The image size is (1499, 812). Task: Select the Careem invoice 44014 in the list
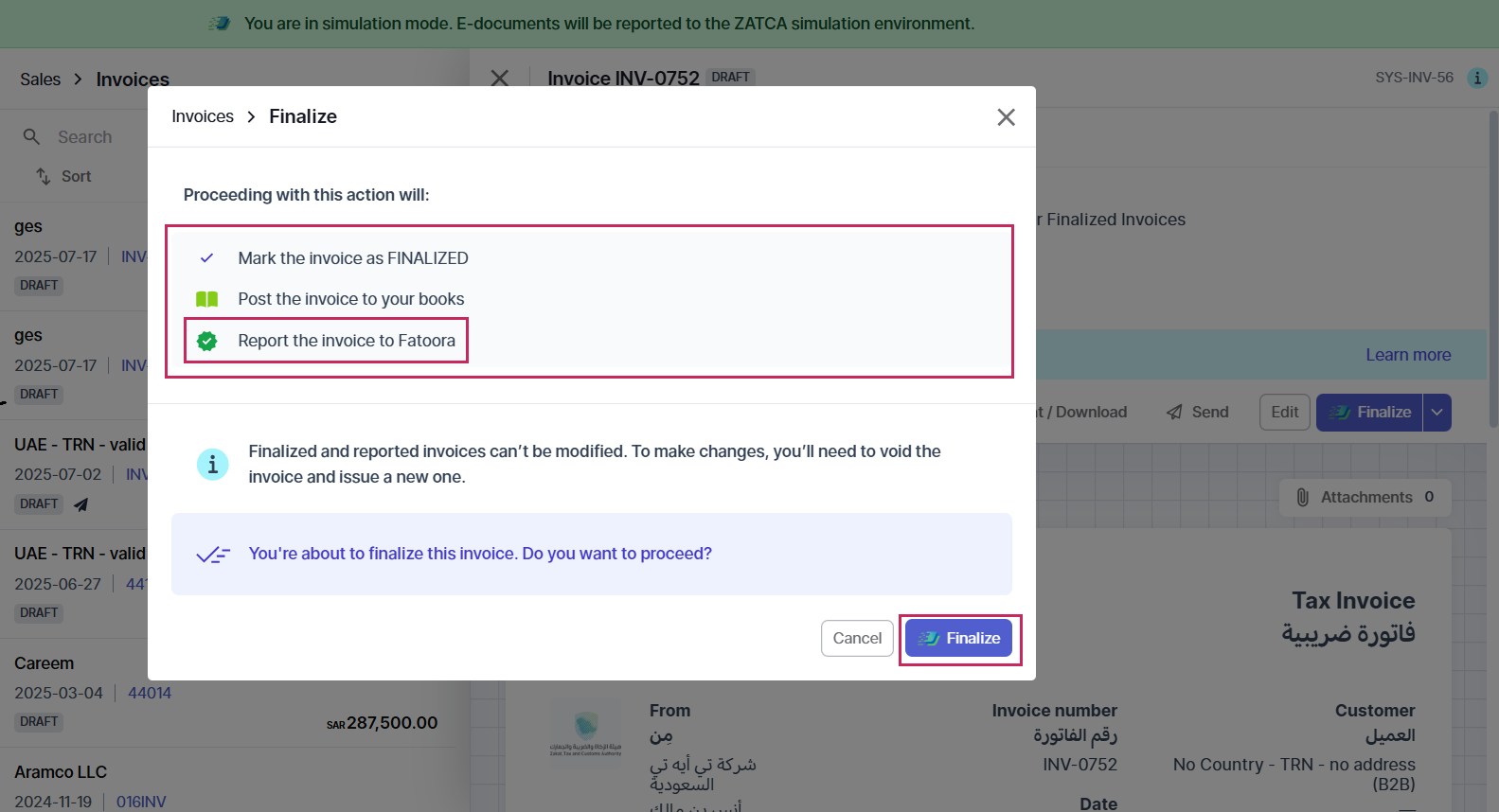(227, 693)
